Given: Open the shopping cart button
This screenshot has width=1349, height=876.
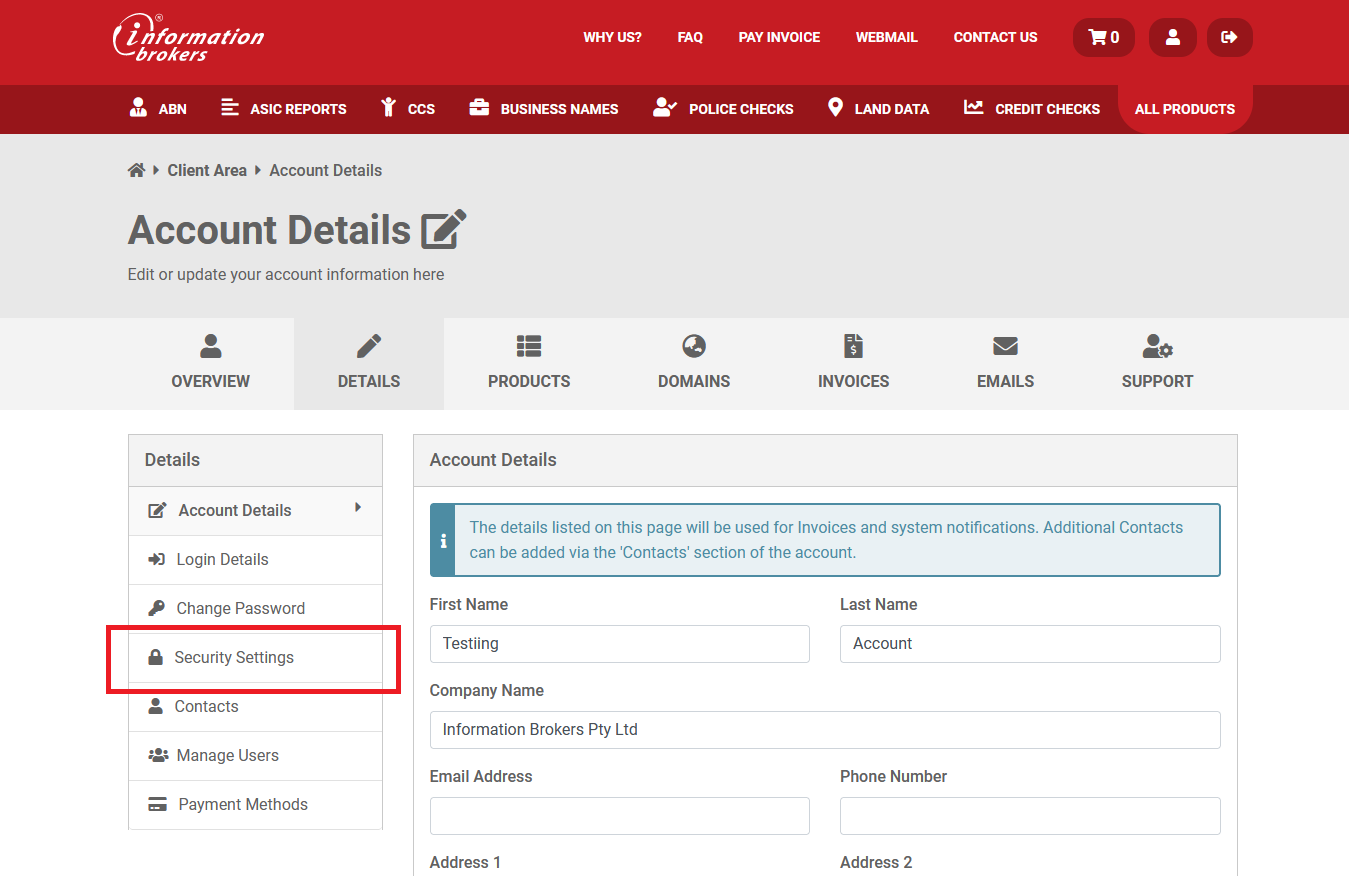Looking at the screenshot, I should pos(1104,37).
